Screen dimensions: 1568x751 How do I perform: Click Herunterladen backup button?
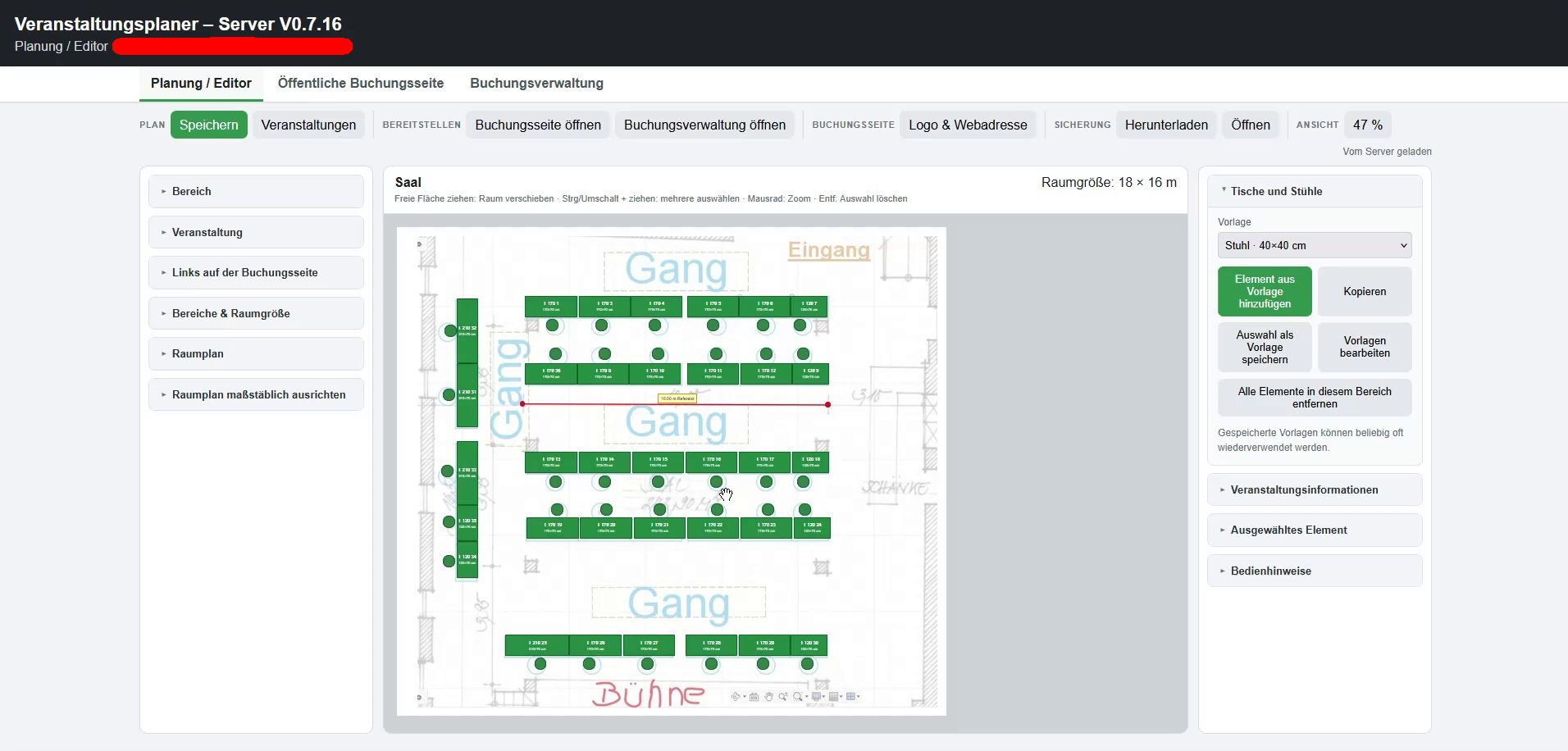1166,125
